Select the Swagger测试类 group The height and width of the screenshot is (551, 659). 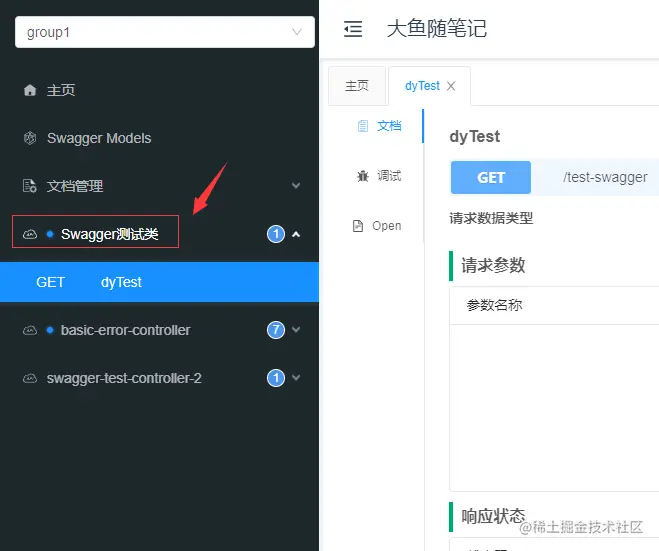click(x=110, y=234)
